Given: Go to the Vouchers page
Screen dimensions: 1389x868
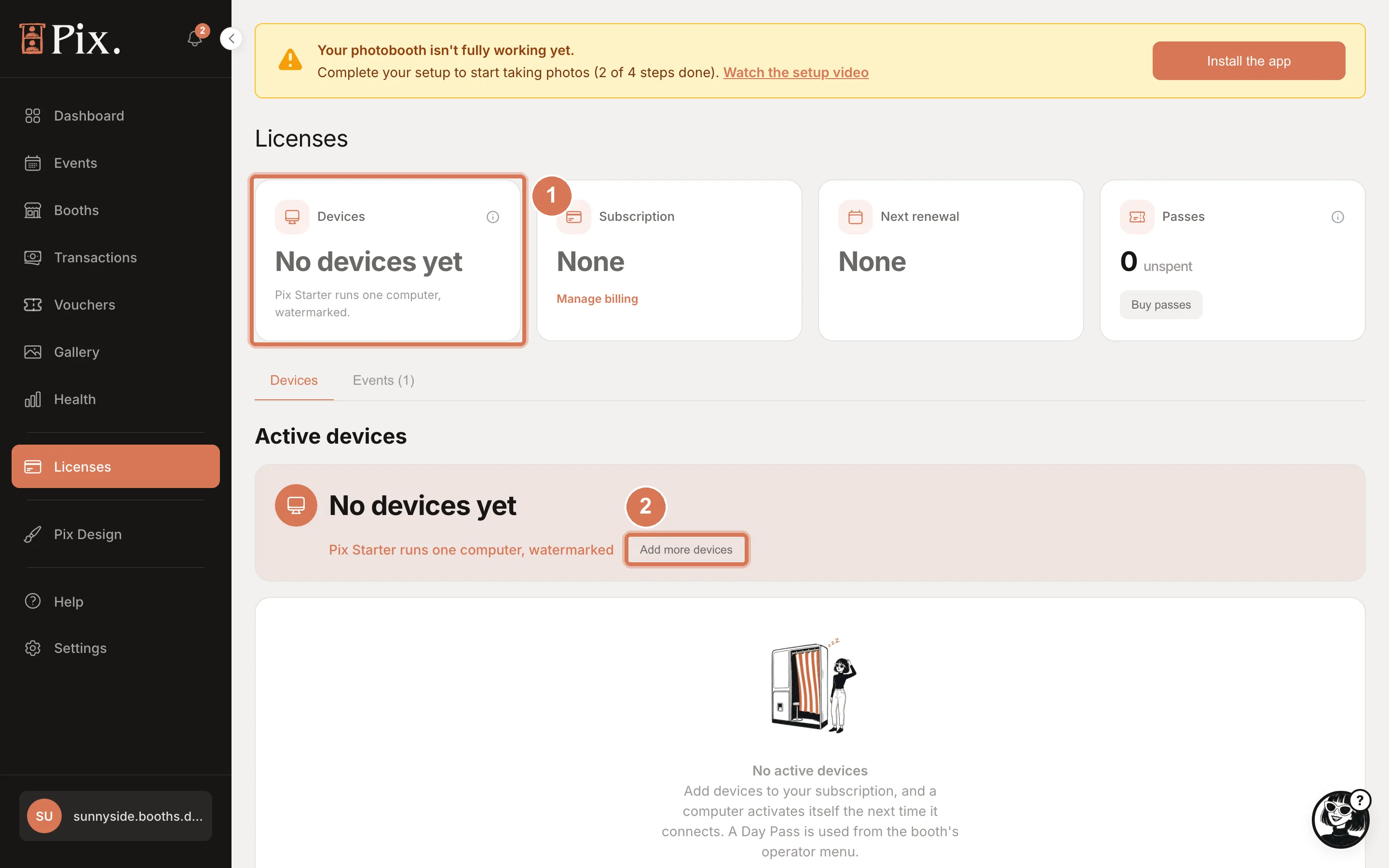Looking at the screenshot, I should [115, 305].
